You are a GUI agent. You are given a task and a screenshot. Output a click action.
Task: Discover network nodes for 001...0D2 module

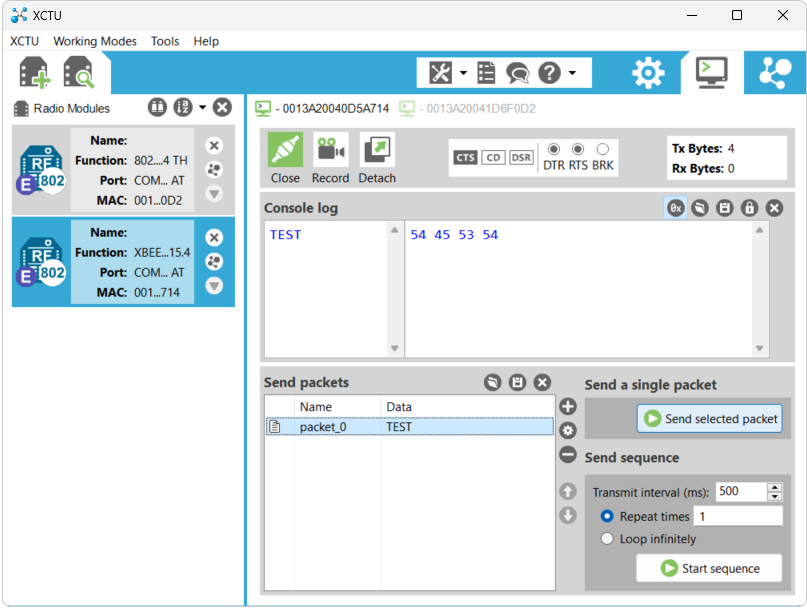click(x=214, y=169)
